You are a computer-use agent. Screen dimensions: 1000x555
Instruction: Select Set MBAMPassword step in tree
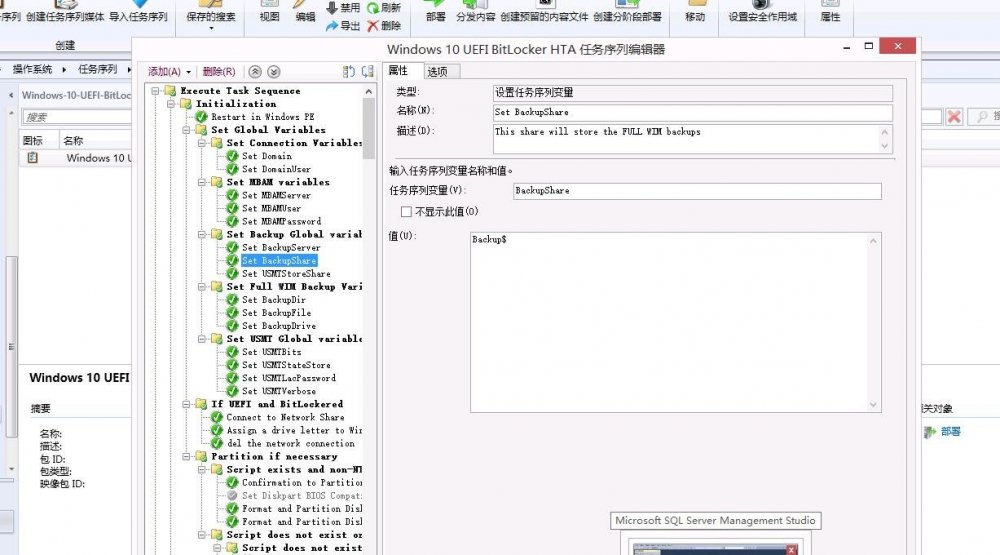281,221
